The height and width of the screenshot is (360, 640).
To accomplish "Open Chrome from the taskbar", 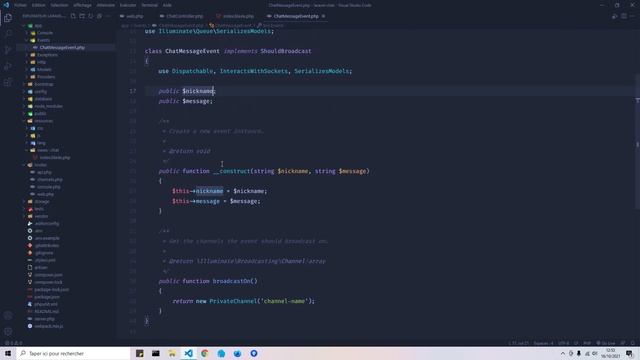I will (204, 353).
